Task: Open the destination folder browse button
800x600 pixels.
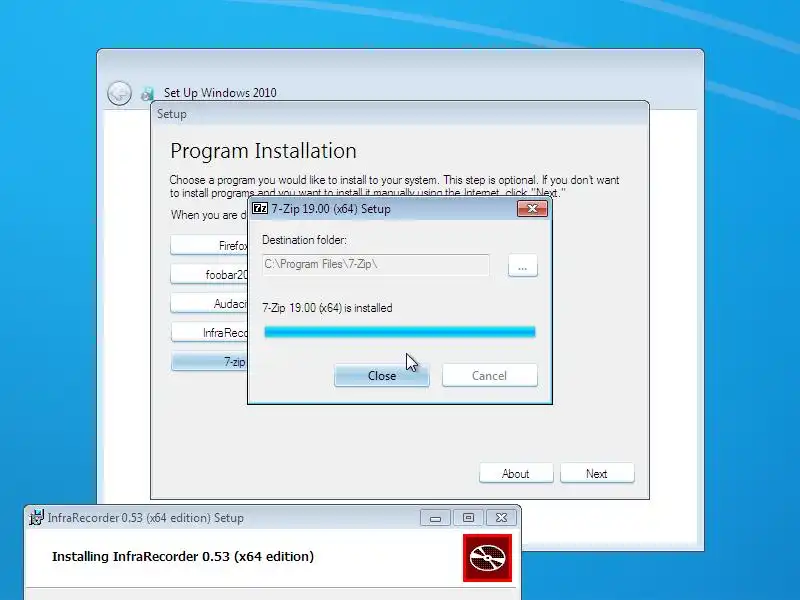Action: (x=522, y=266)
